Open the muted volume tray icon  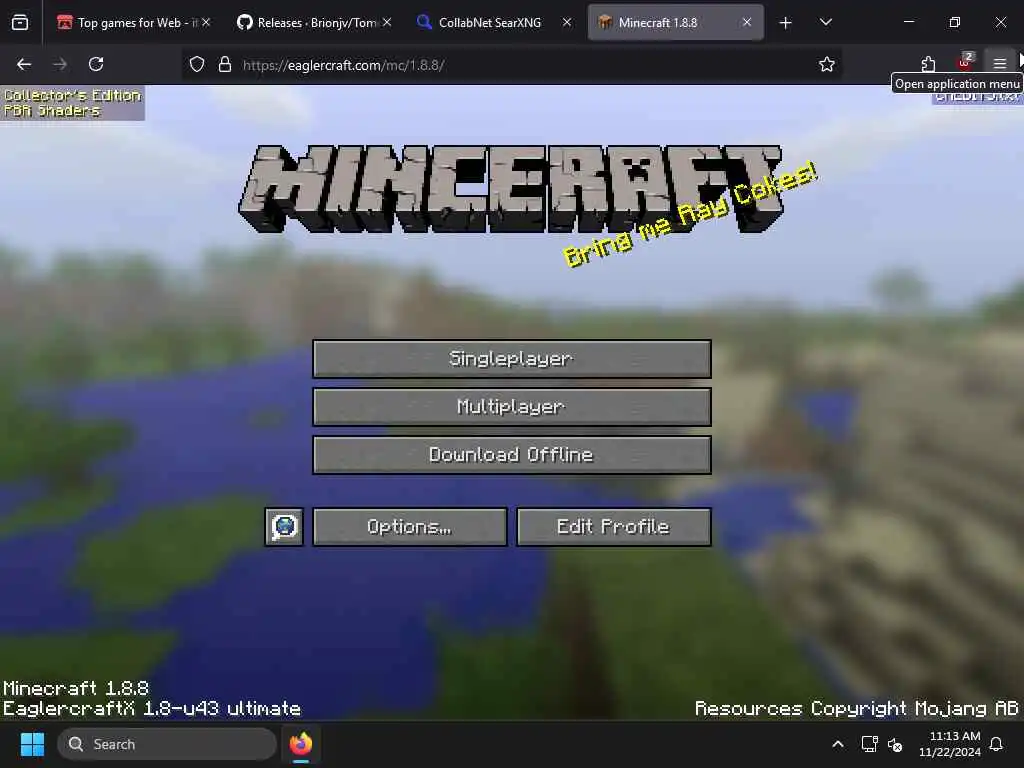coord(895,744)
